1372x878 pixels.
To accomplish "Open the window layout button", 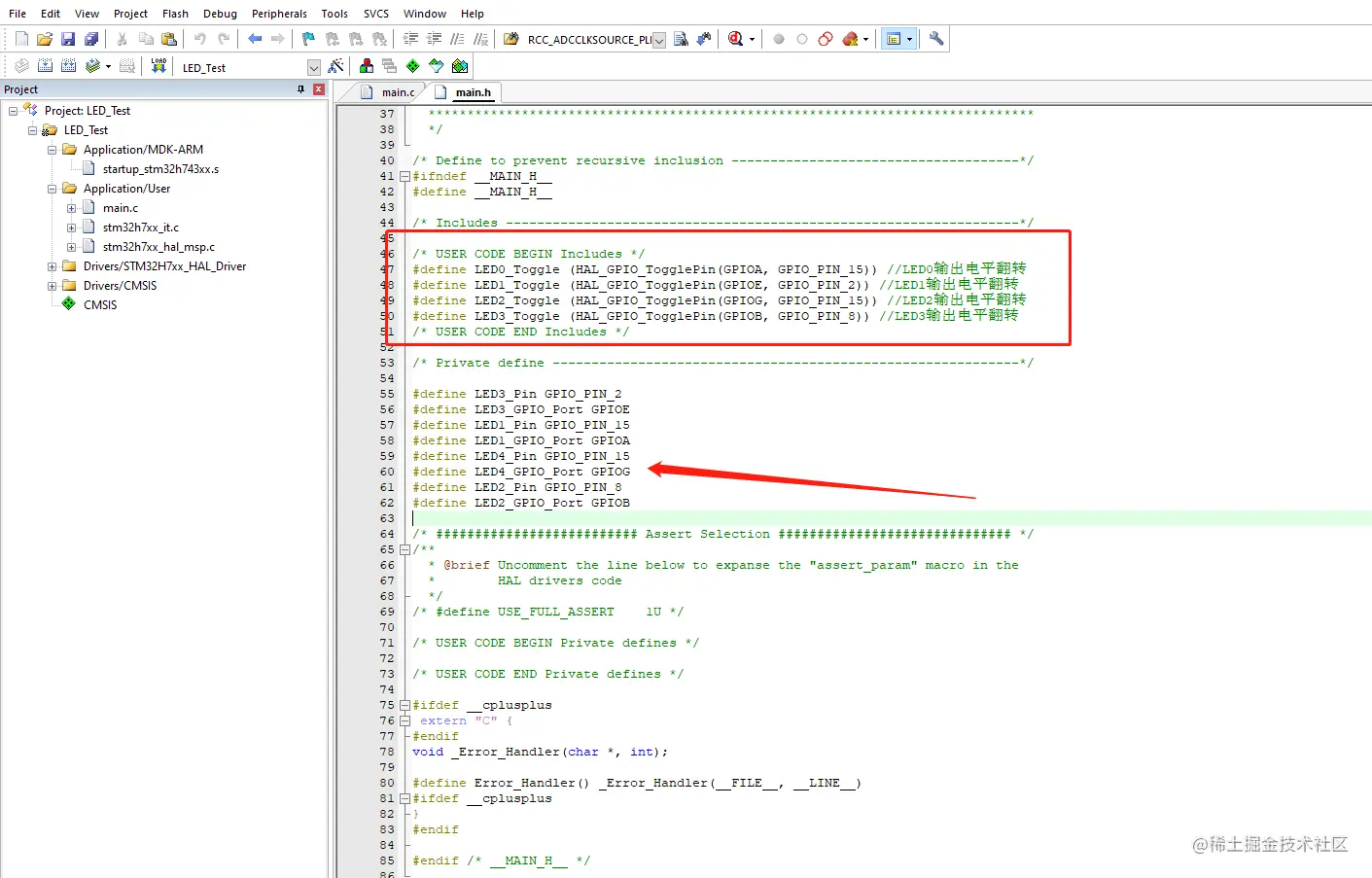I will coord(894,39).
